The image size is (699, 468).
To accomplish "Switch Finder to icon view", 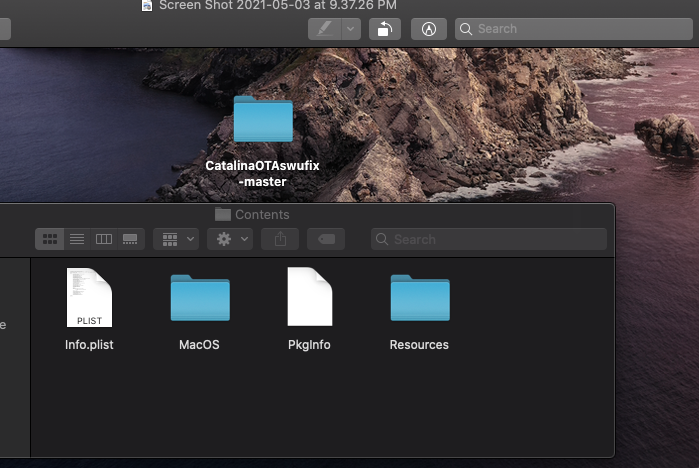I will pos(49,239).
